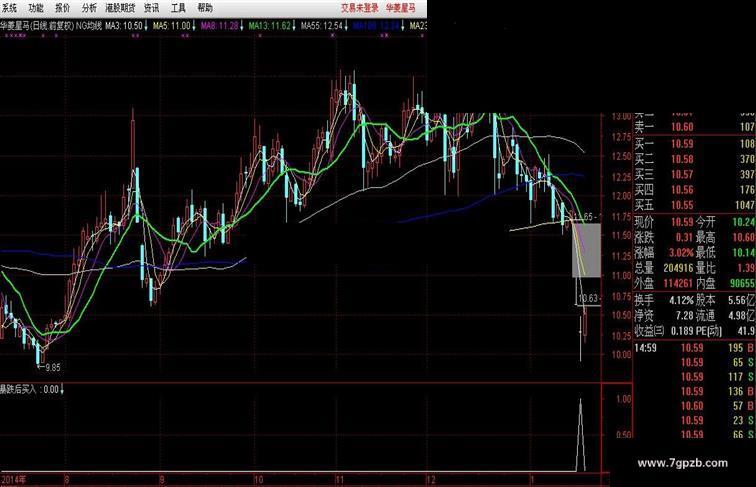
Task: Click the 换手 value 4.12%
Action: click(681, 300)
